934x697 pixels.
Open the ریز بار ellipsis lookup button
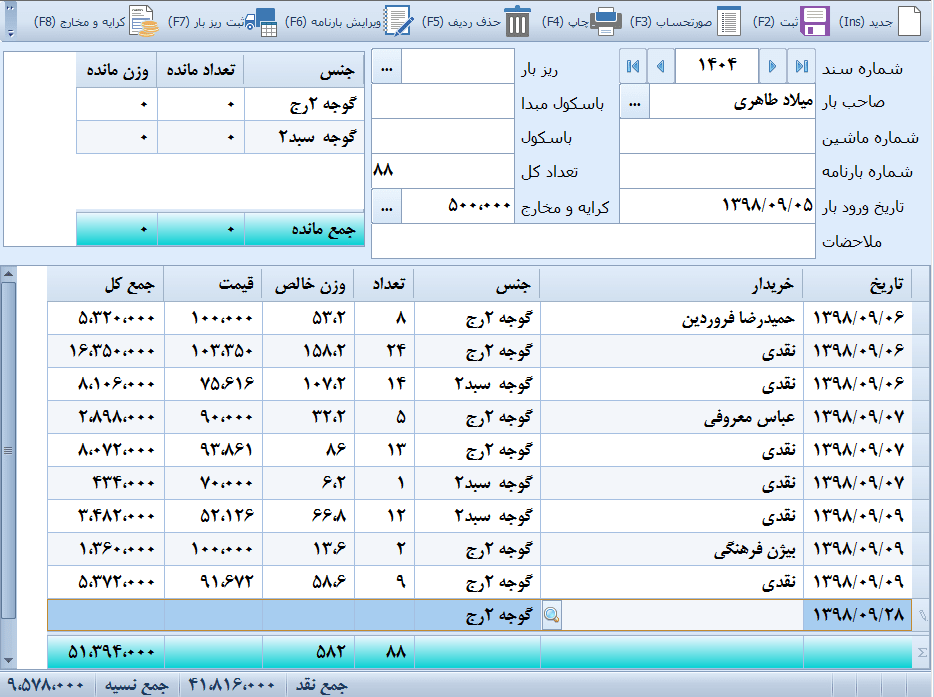tap(386, 66)
